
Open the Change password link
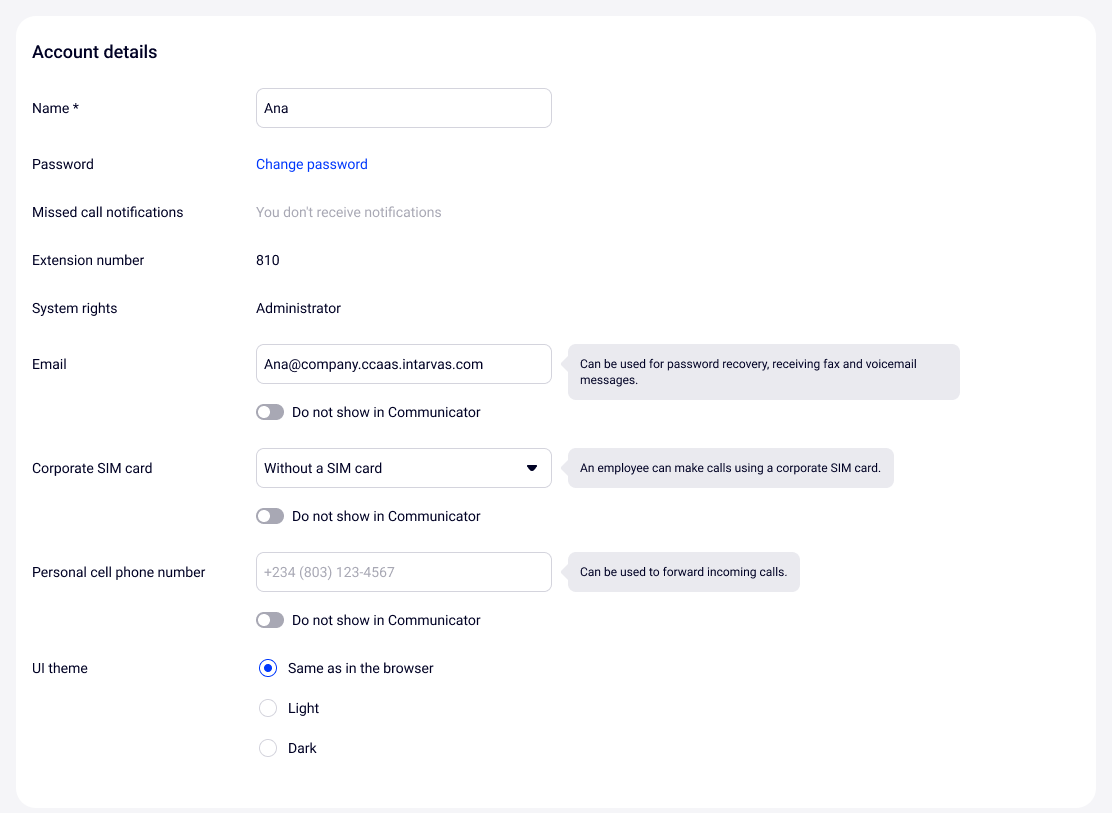coord(311,164)
